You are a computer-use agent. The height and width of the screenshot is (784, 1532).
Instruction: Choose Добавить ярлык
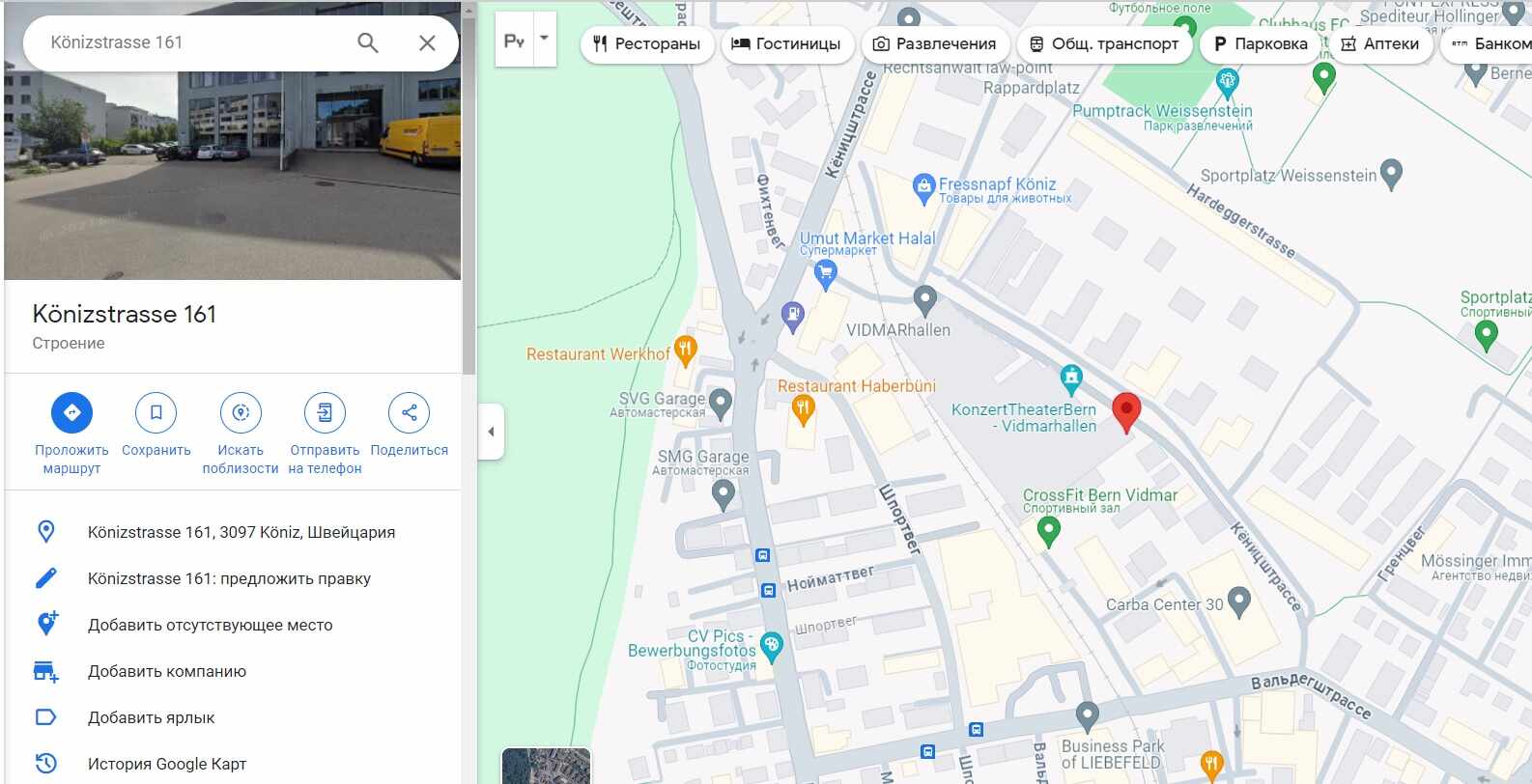coord(152,717)
